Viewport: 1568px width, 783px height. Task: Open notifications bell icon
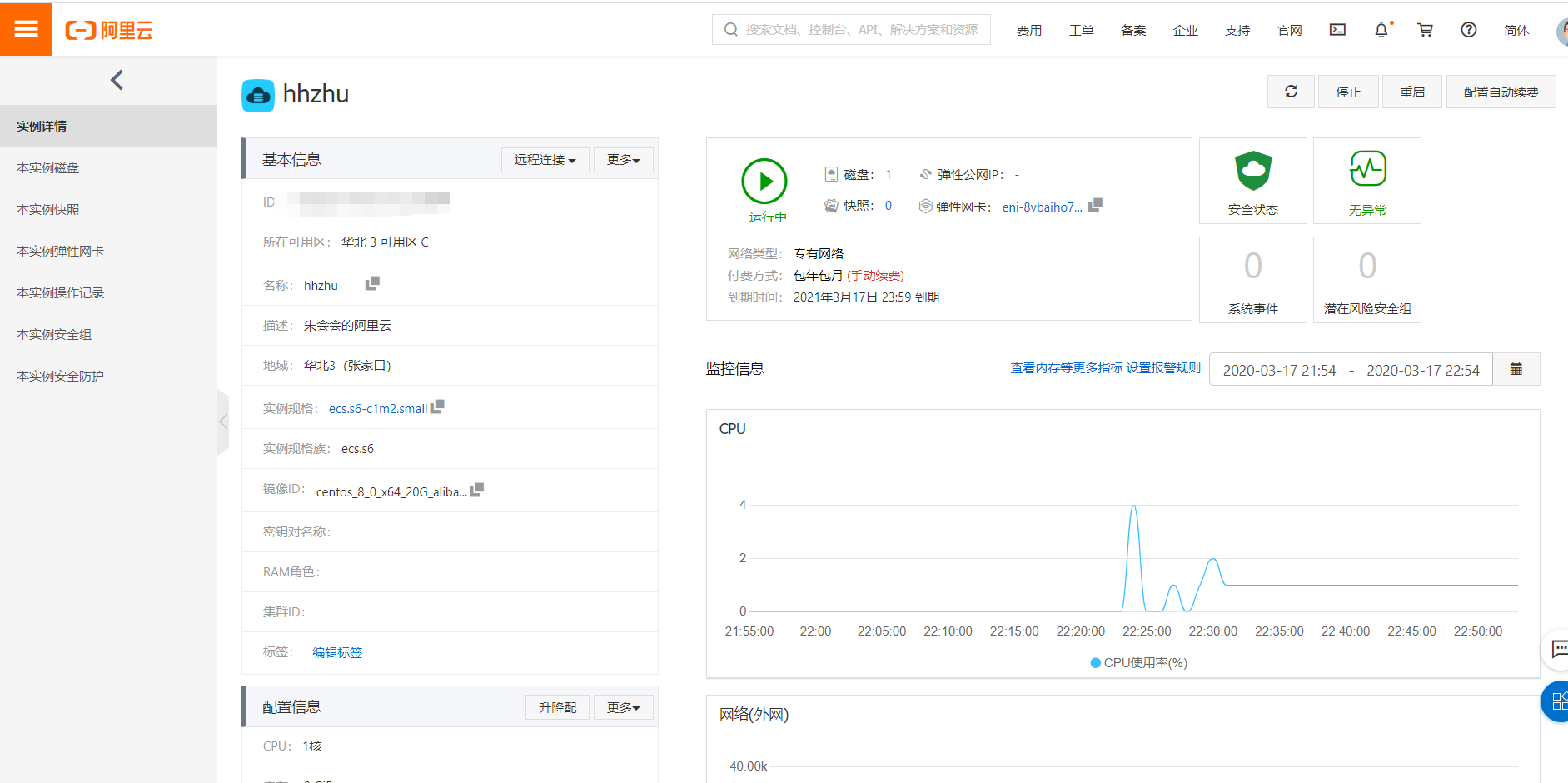1381,30
